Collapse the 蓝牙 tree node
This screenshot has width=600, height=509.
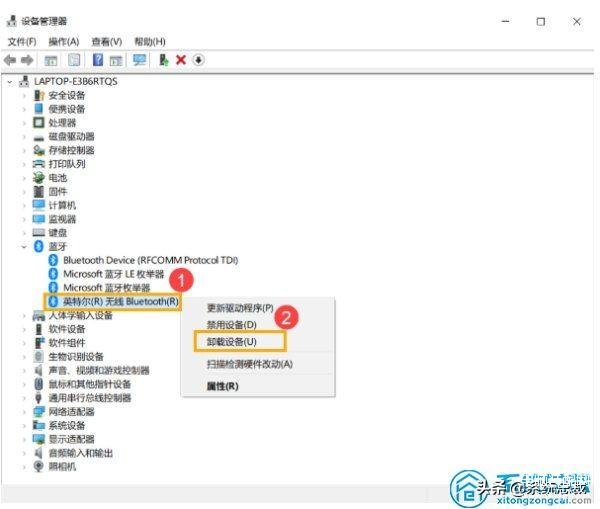(24, 247)
